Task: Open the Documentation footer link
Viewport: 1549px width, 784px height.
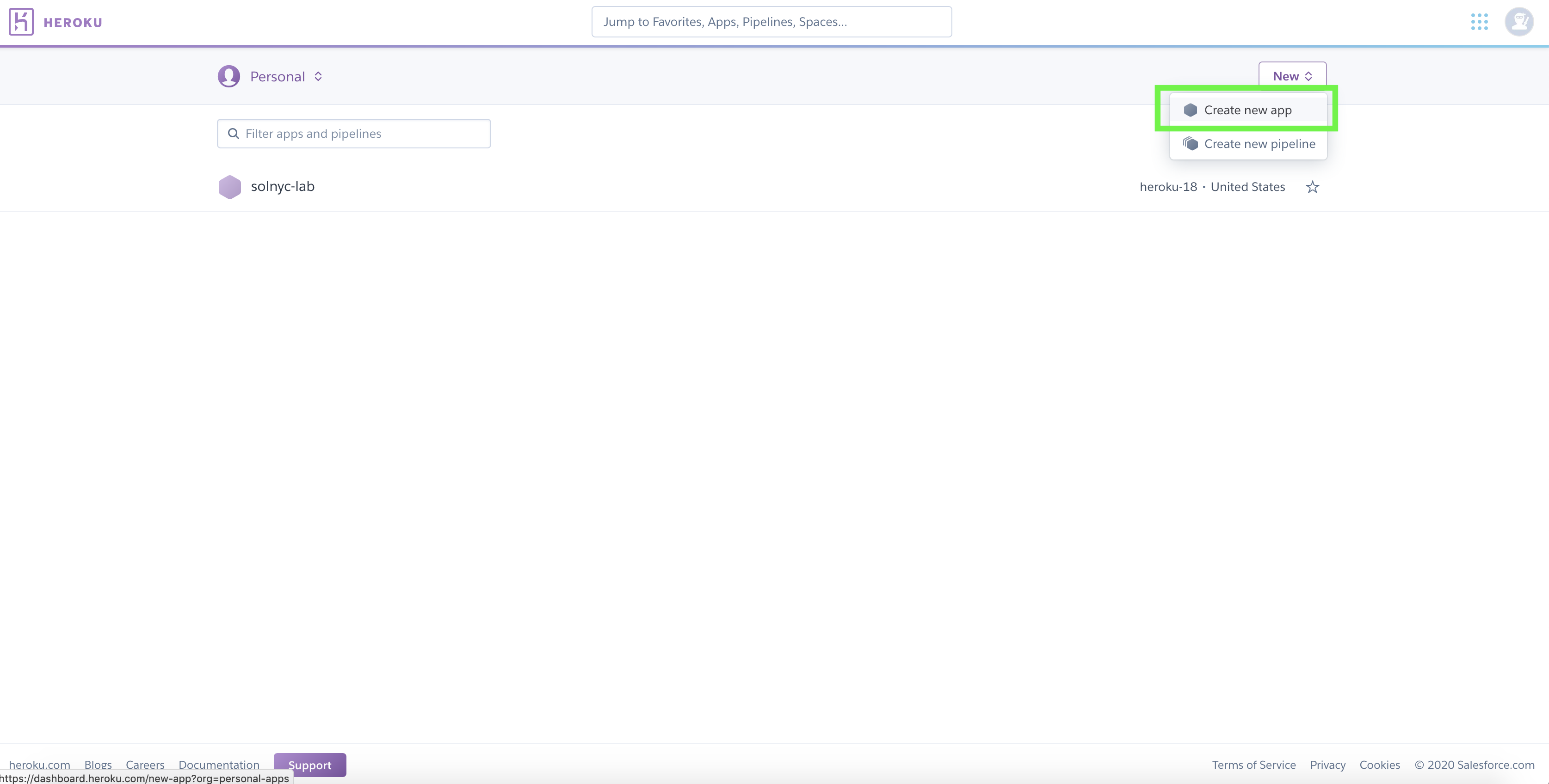Action: point(218,765)
